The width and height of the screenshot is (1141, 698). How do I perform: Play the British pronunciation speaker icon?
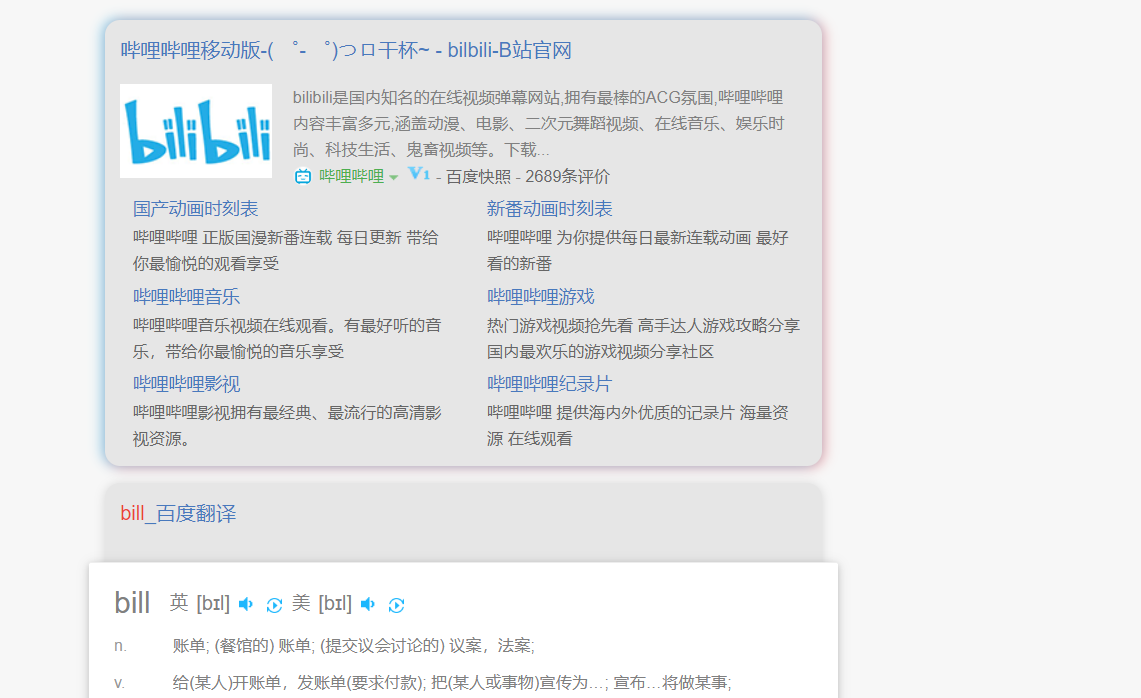point(246,604)
